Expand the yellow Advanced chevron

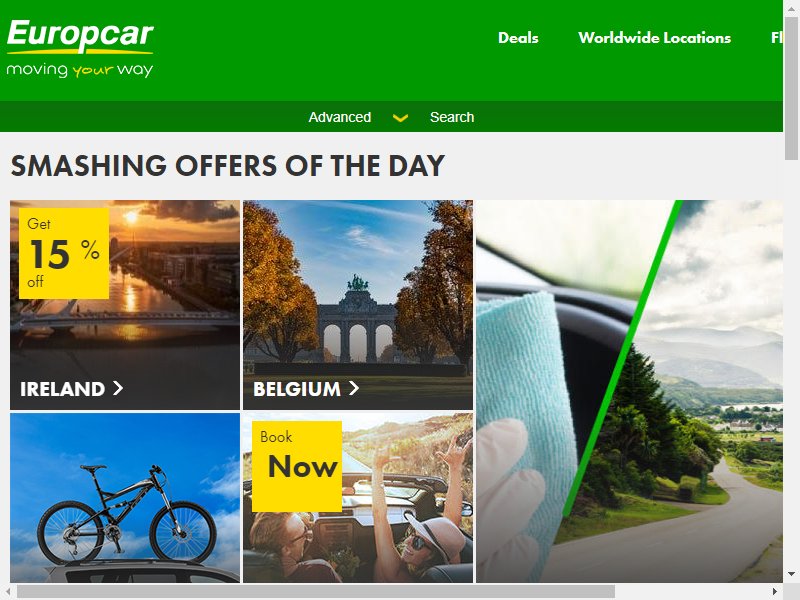click(400, 118)
